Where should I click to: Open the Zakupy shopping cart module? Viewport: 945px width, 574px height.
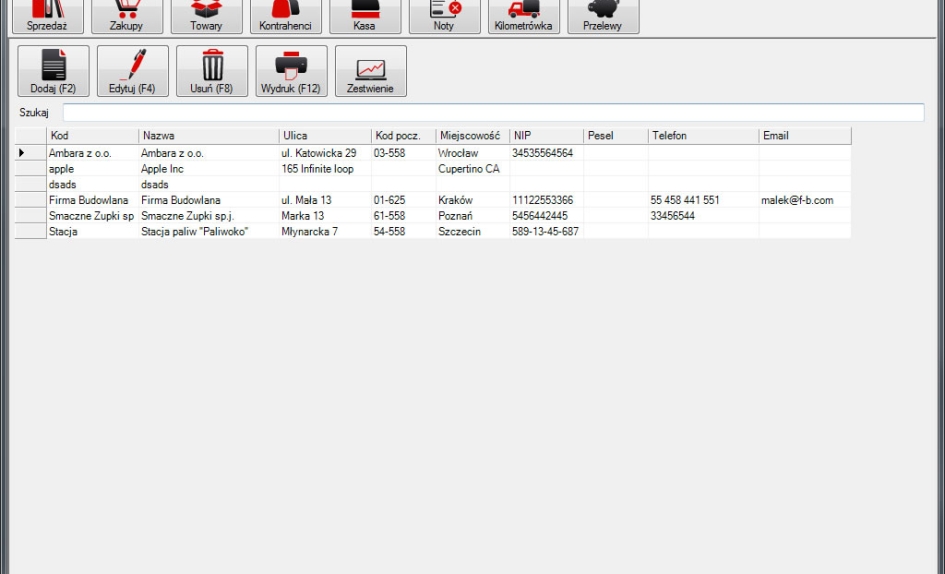[x=126, y=16]
